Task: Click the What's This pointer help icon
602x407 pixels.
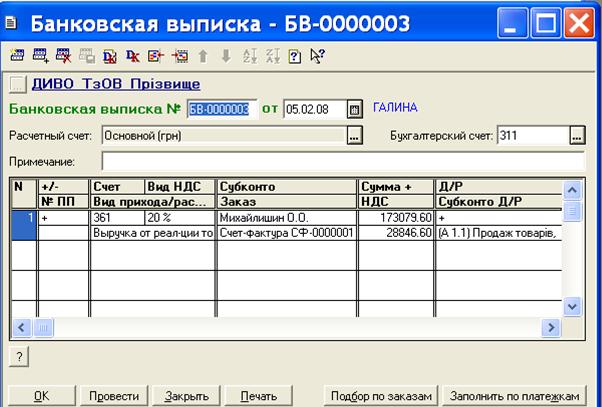Action: coord(318,56)
